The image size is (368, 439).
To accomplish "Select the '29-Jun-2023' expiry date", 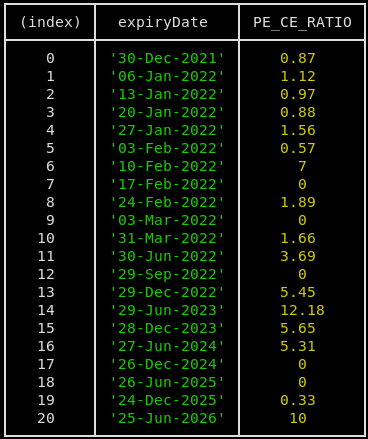I will (x=167, y=310).
